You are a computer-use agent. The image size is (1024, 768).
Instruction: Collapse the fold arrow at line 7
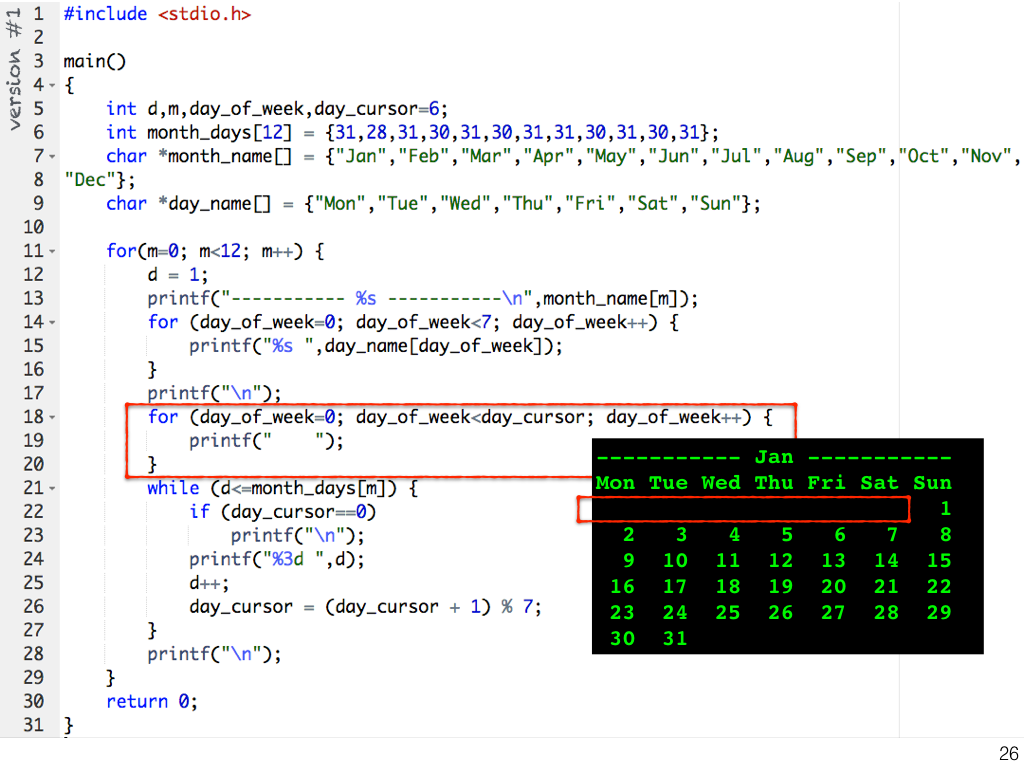[x=51, y=157]
